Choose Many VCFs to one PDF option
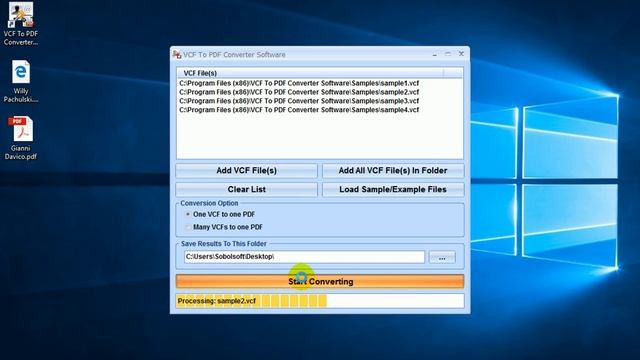 click(224, 227)
